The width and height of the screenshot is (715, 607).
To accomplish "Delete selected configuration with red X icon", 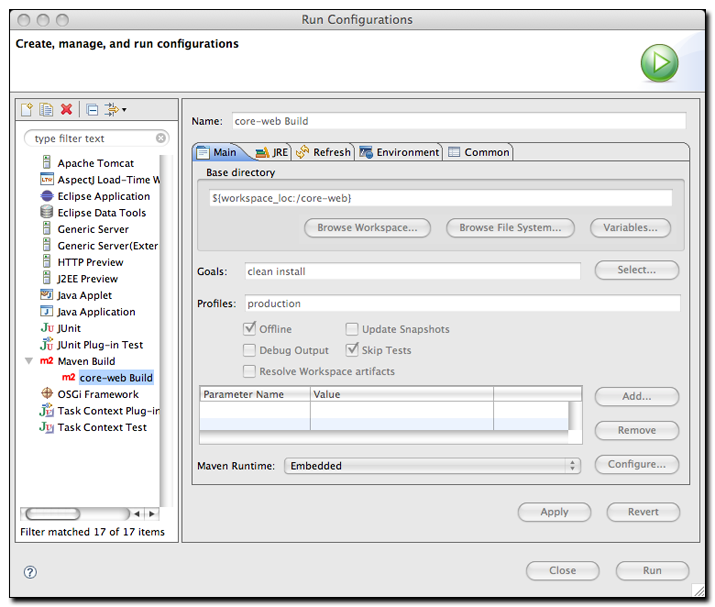I will 66,109.
